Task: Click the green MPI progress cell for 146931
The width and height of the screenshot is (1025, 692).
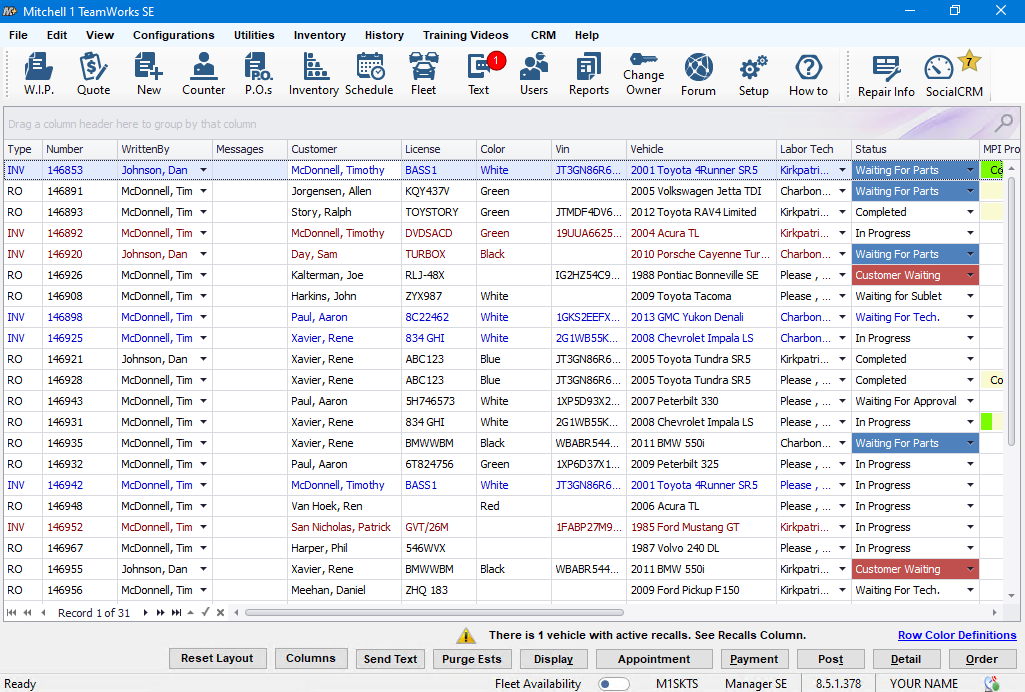Action: coord(987,422)
